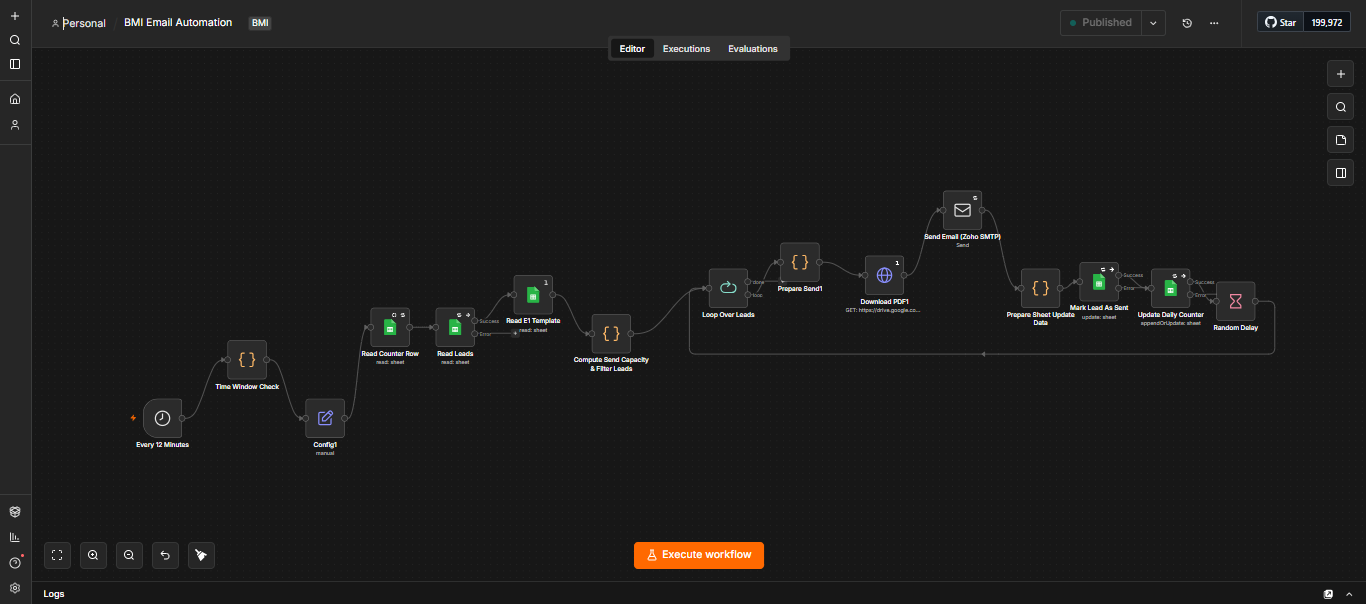Screen dimensions: 1366x604
Task: Open workflow version history
Action: (1187, 23)
